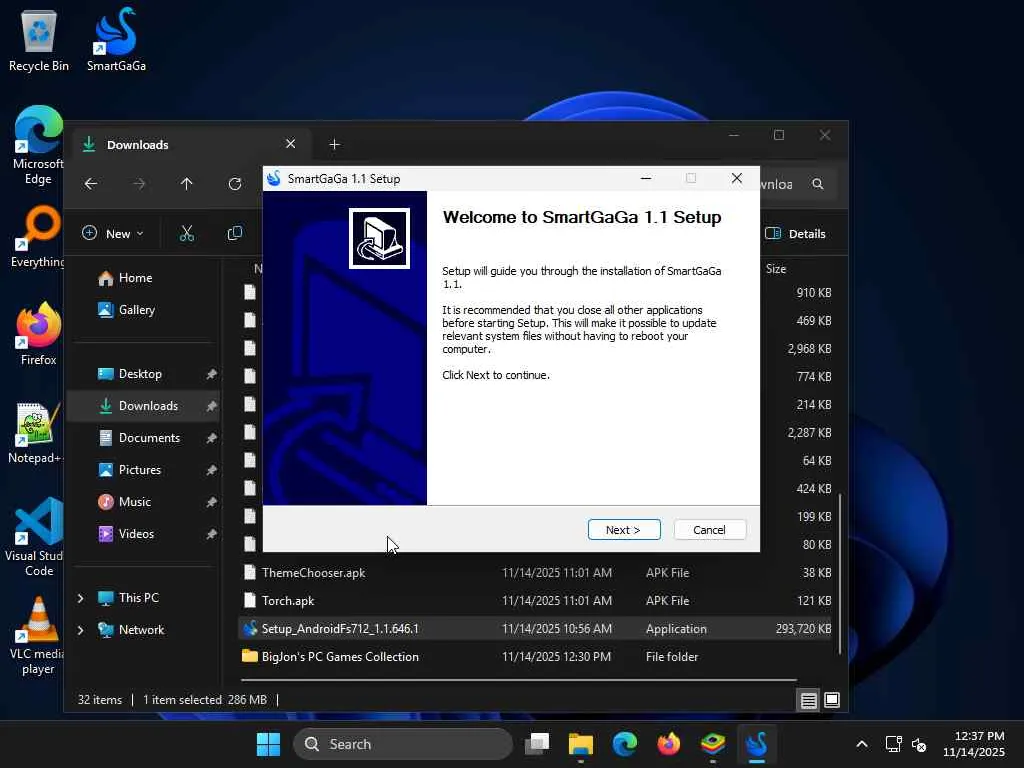Open taskbar clock and date
This screenshot has height=768, width=1024.
(974, 744)
